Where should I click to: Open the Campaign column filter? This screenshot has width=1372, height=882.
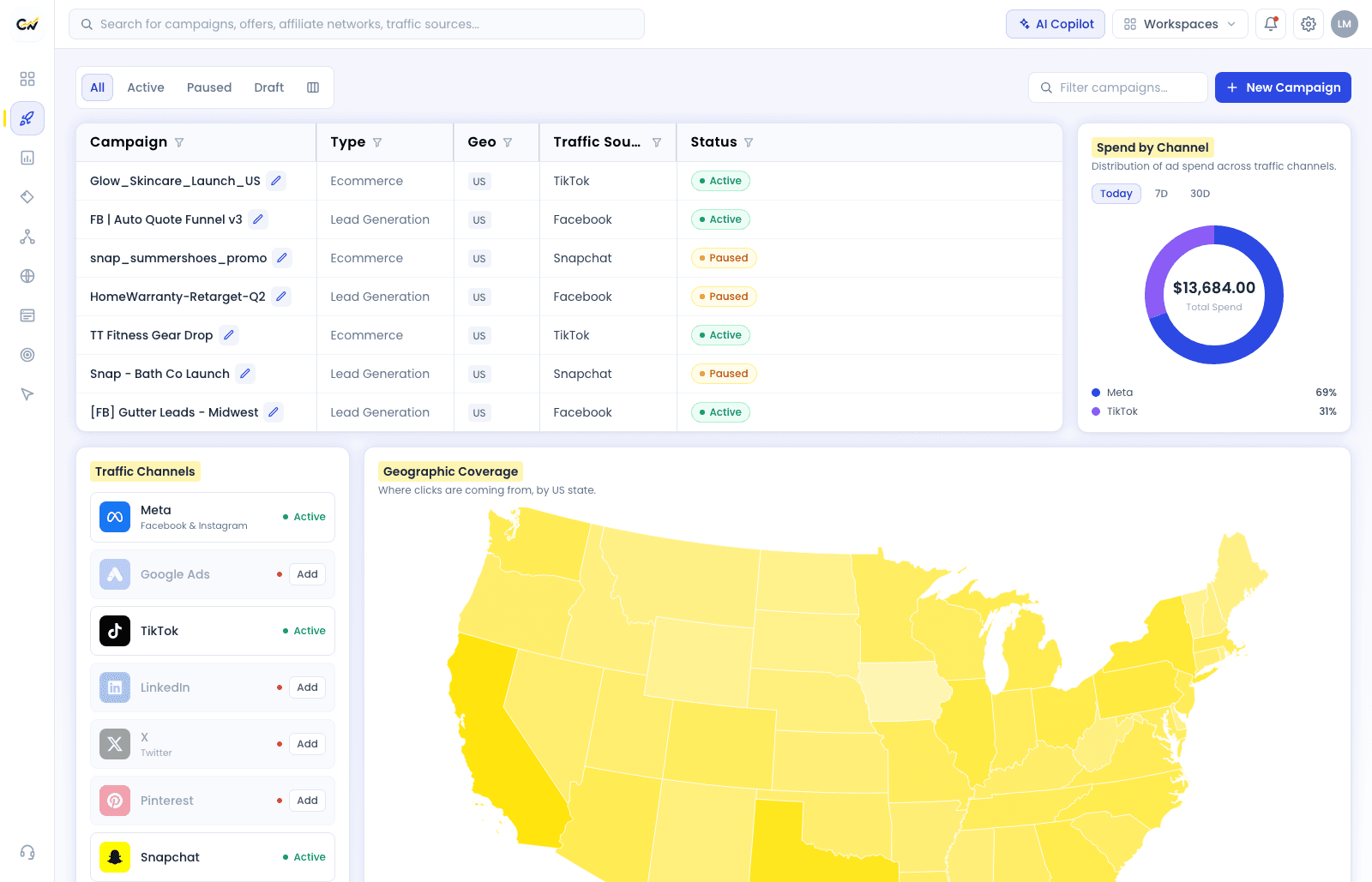179,142
